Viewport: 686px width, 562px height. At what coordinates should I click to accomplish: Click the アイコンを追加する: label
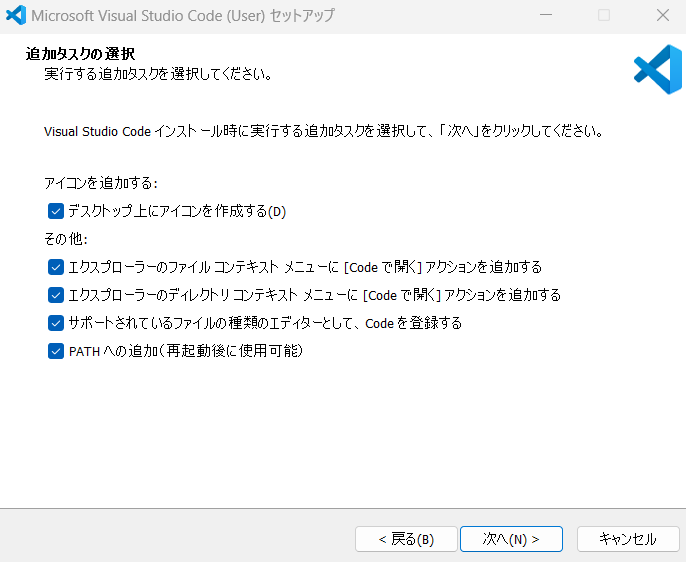[x=101, y=182]
